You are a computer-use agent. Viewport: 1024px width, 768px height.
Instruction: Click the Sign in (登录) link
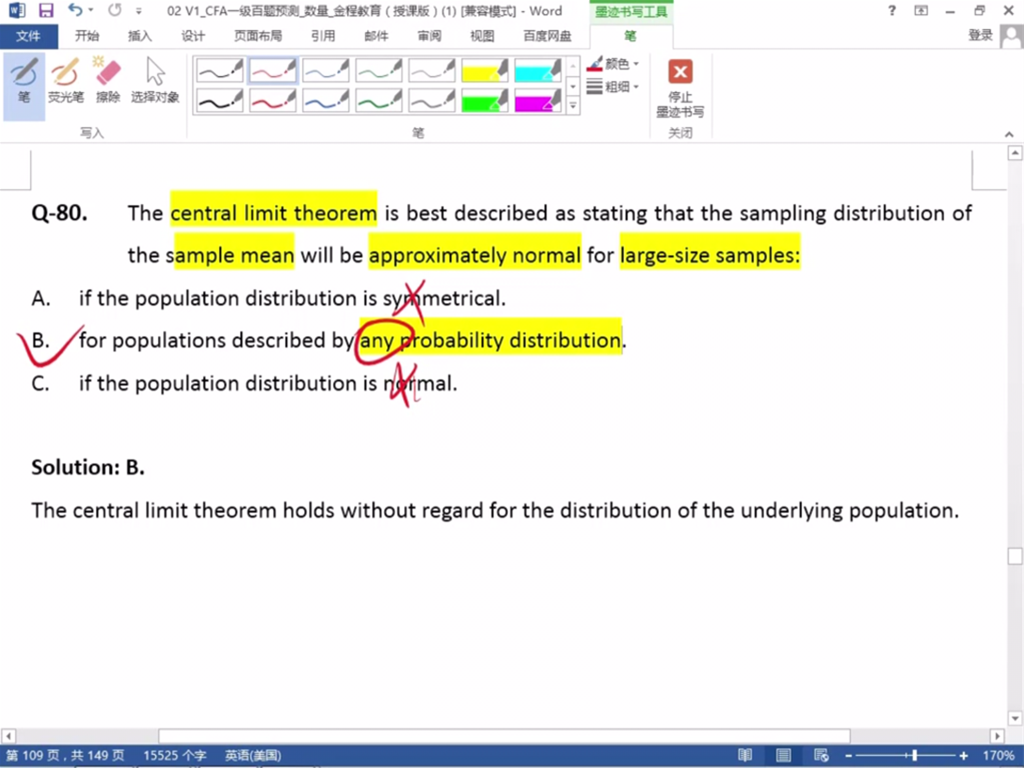click(x=981, y=36)
